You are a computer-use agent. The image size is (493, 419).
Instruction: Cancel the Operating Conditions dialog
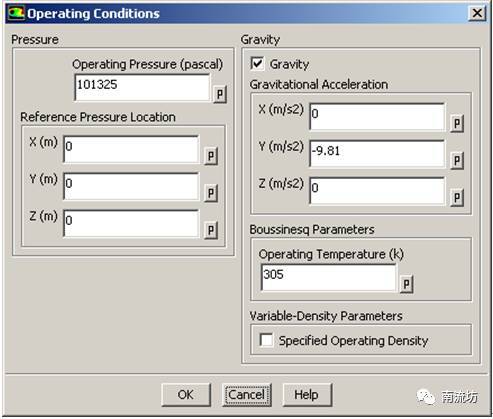(x=247, y=395)
